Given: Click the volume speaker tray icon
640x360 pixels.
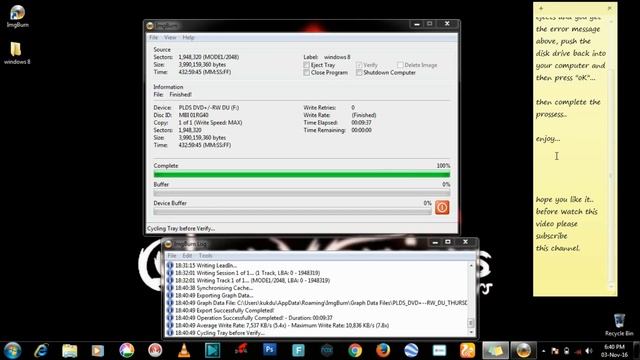Looking at the screenshot, I should point(589,351).
